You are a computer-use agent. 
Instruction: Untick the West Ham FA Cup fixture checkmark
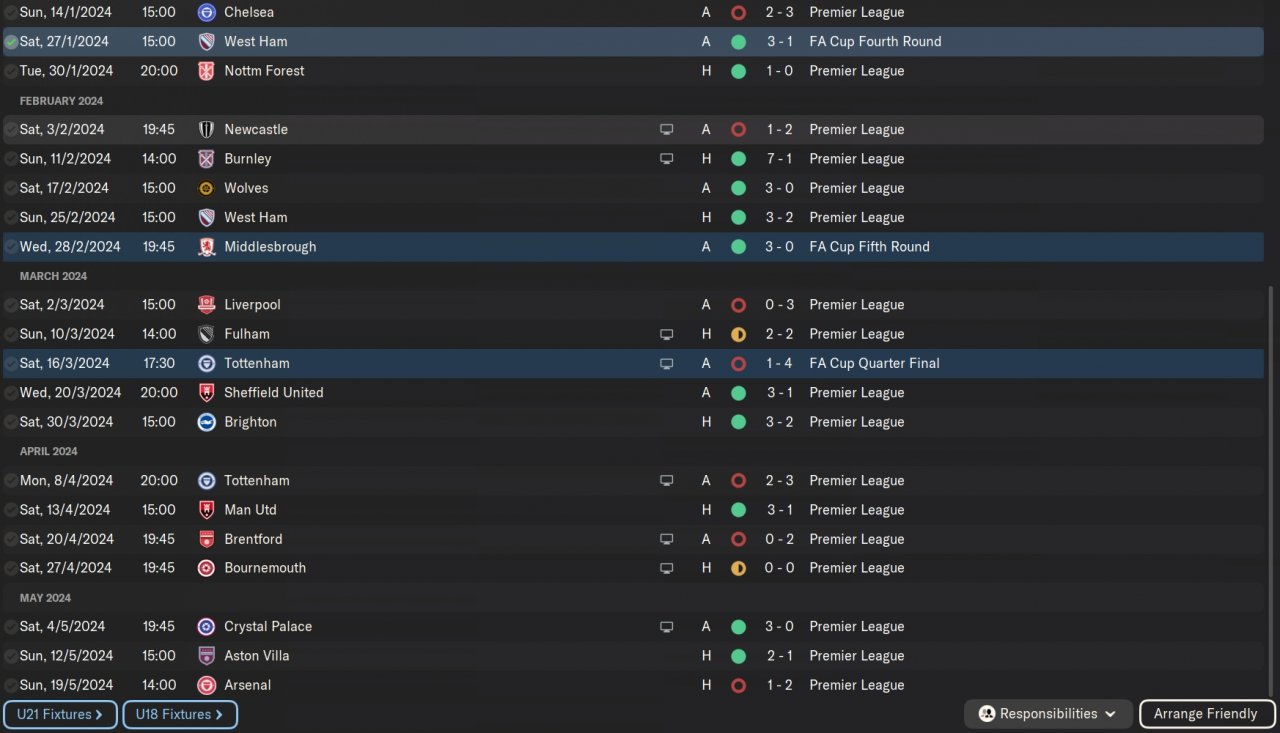(x=11, y=42)
